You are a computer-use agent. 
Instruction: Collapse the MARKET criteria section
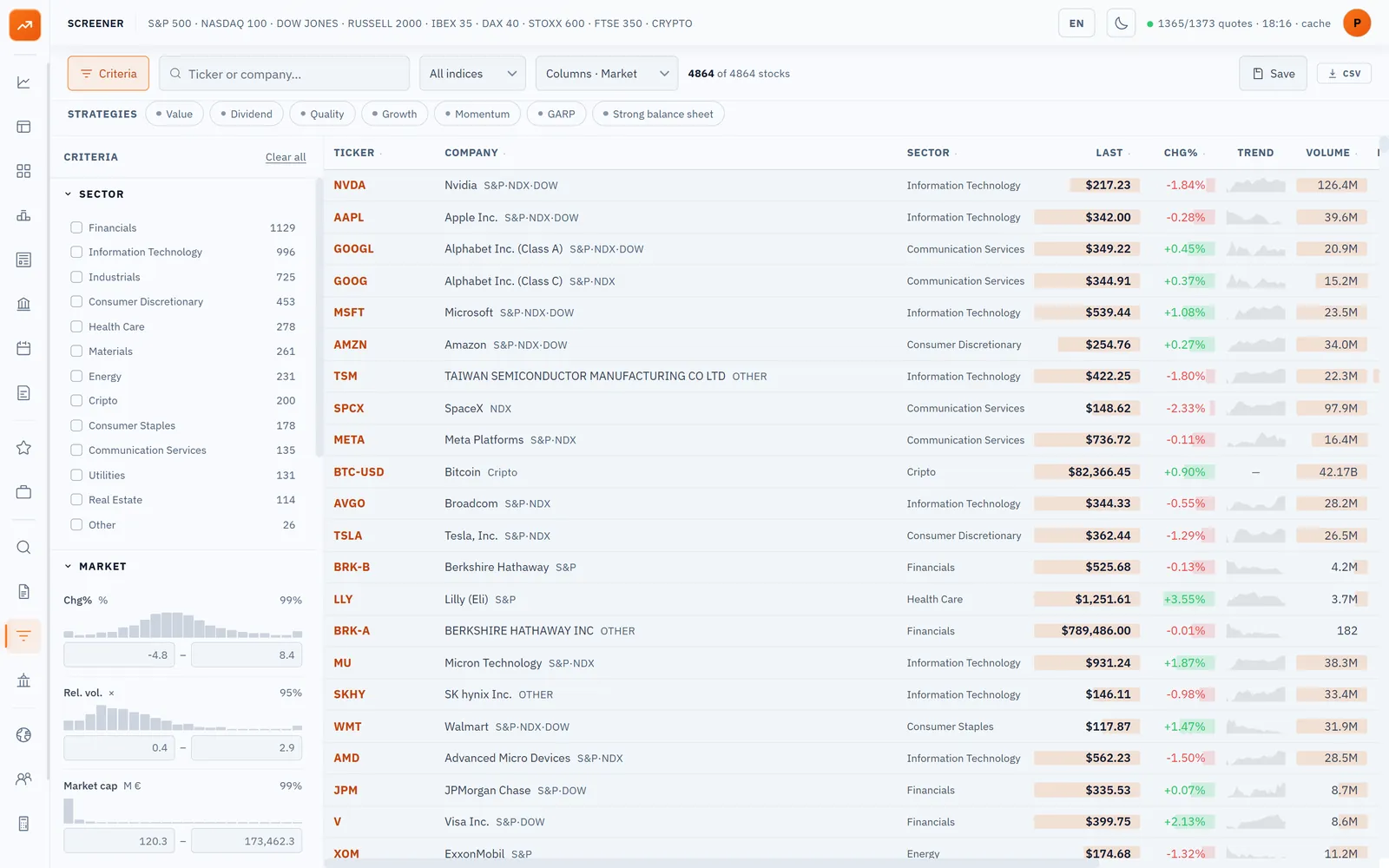95,567
